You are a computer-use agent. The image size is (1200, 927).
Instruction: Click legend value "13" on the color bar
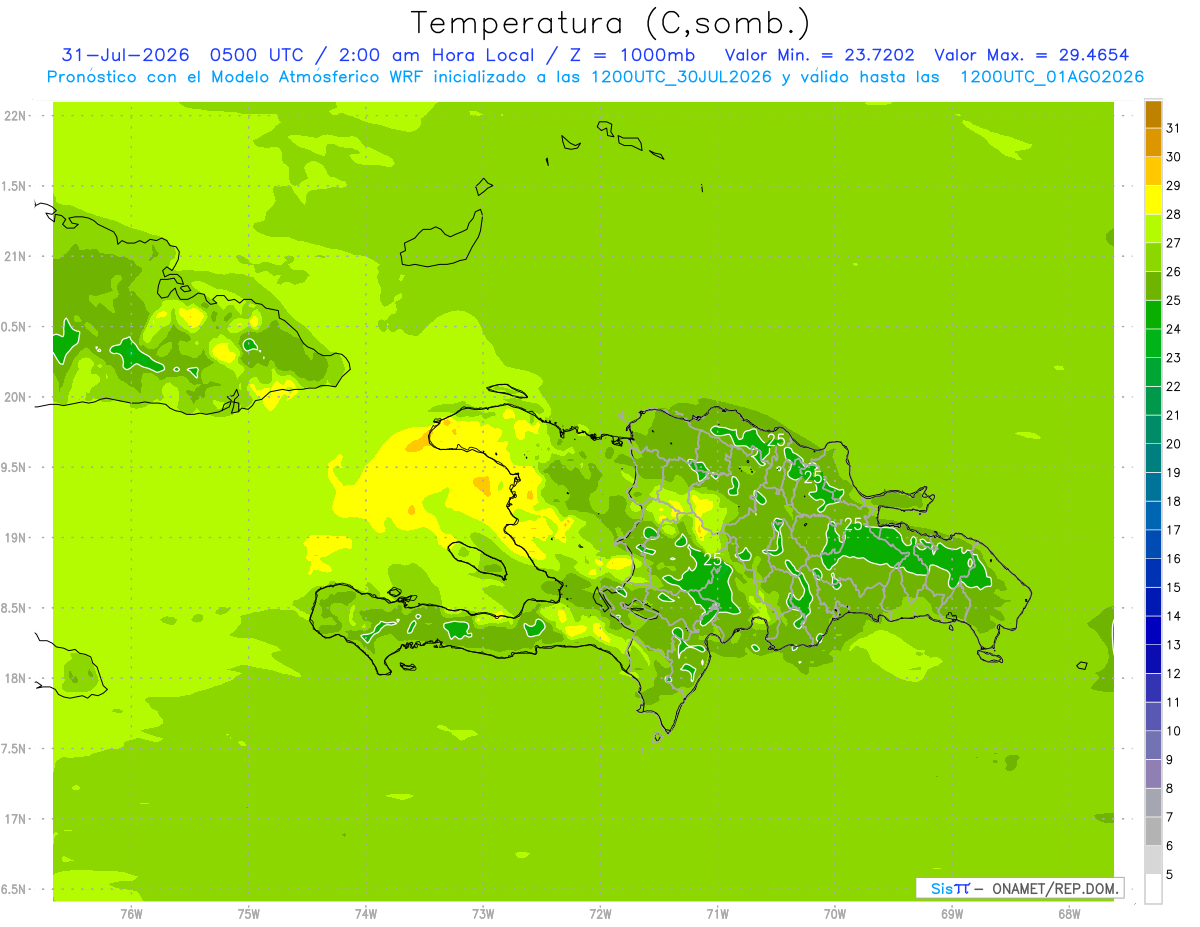(1173, 645)
